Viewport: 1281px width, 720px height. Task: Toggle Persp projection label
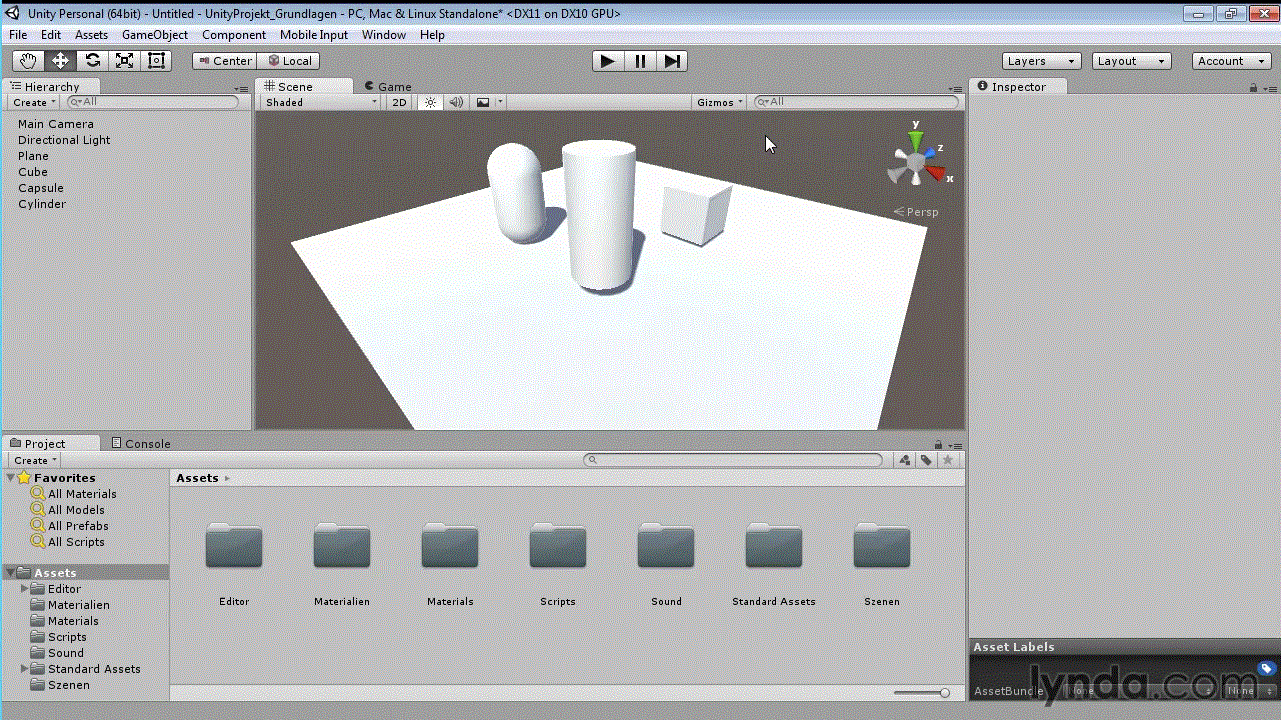click(x=916, y=212)
